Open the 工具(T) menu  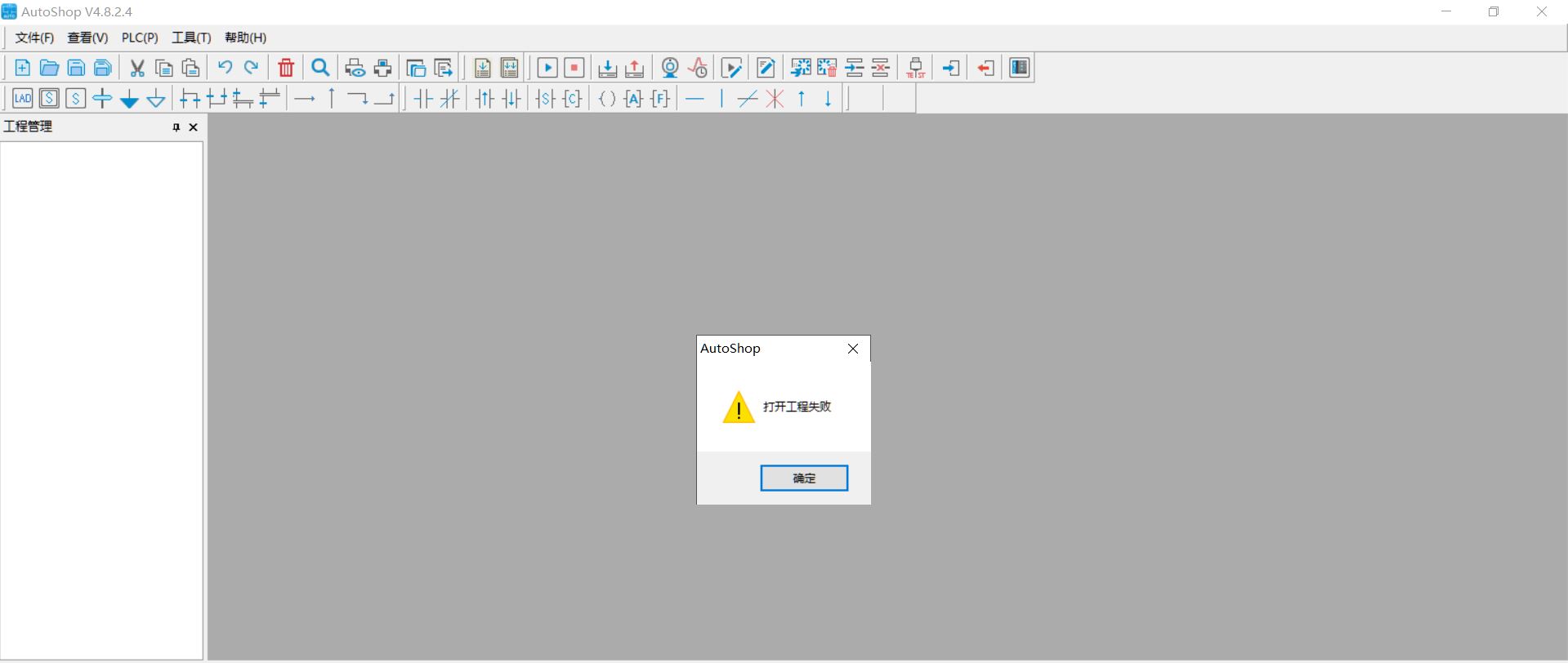(191, 38)
